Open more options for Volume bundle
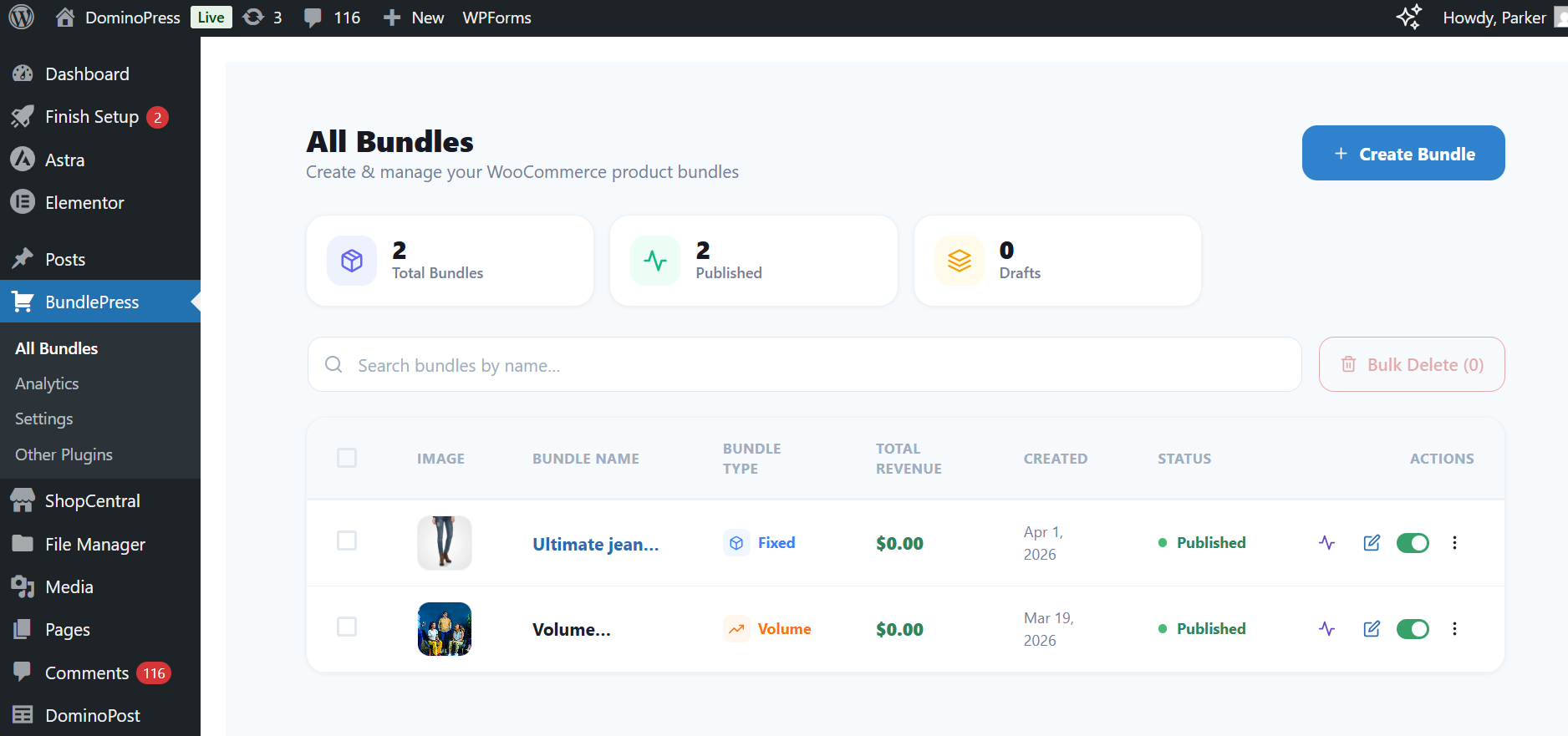The width and height of the screenshot is (1568, 736). (x=1454, y=629)
